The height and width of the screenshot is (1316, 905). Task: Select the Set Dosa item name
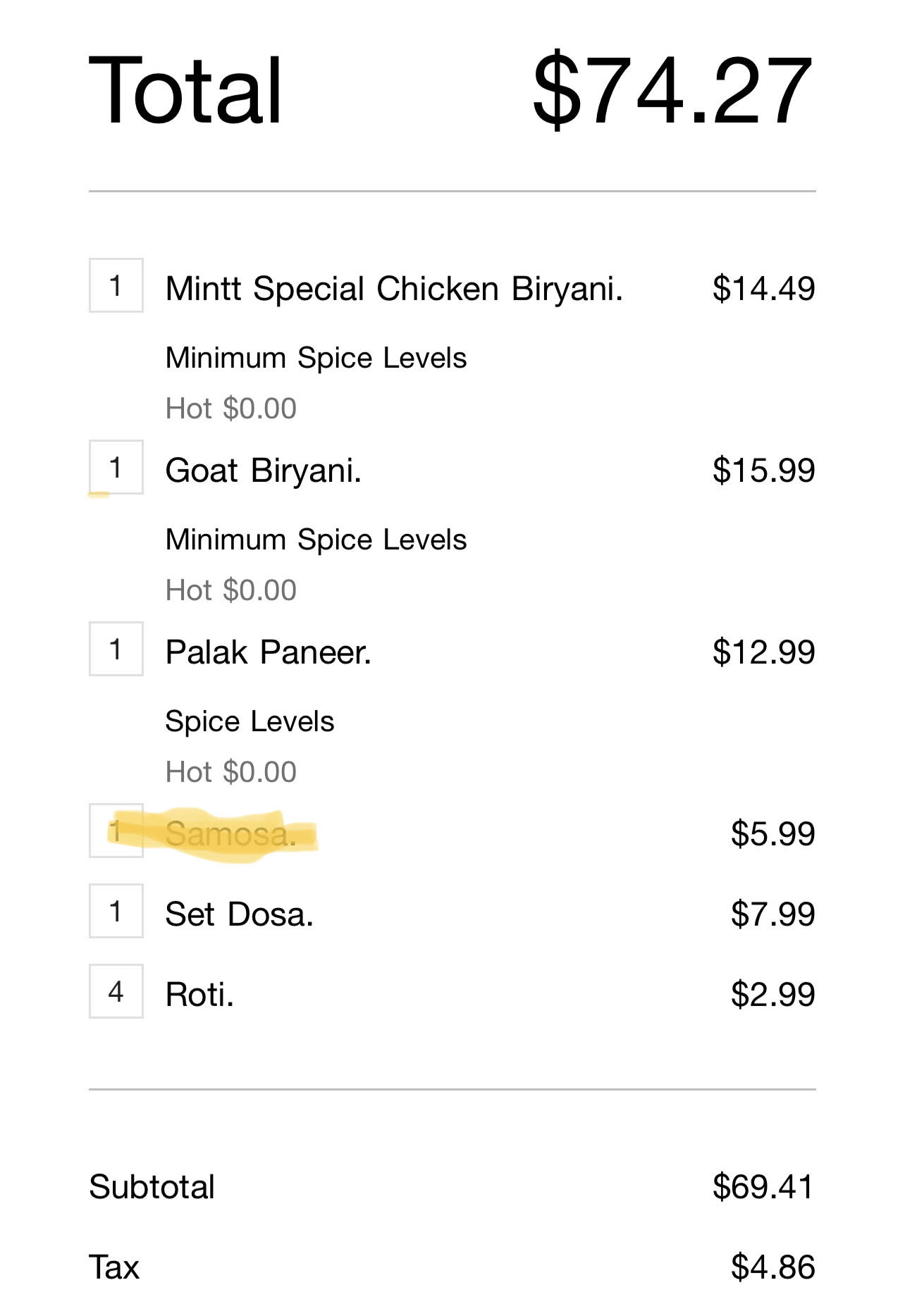pos(239,914)
